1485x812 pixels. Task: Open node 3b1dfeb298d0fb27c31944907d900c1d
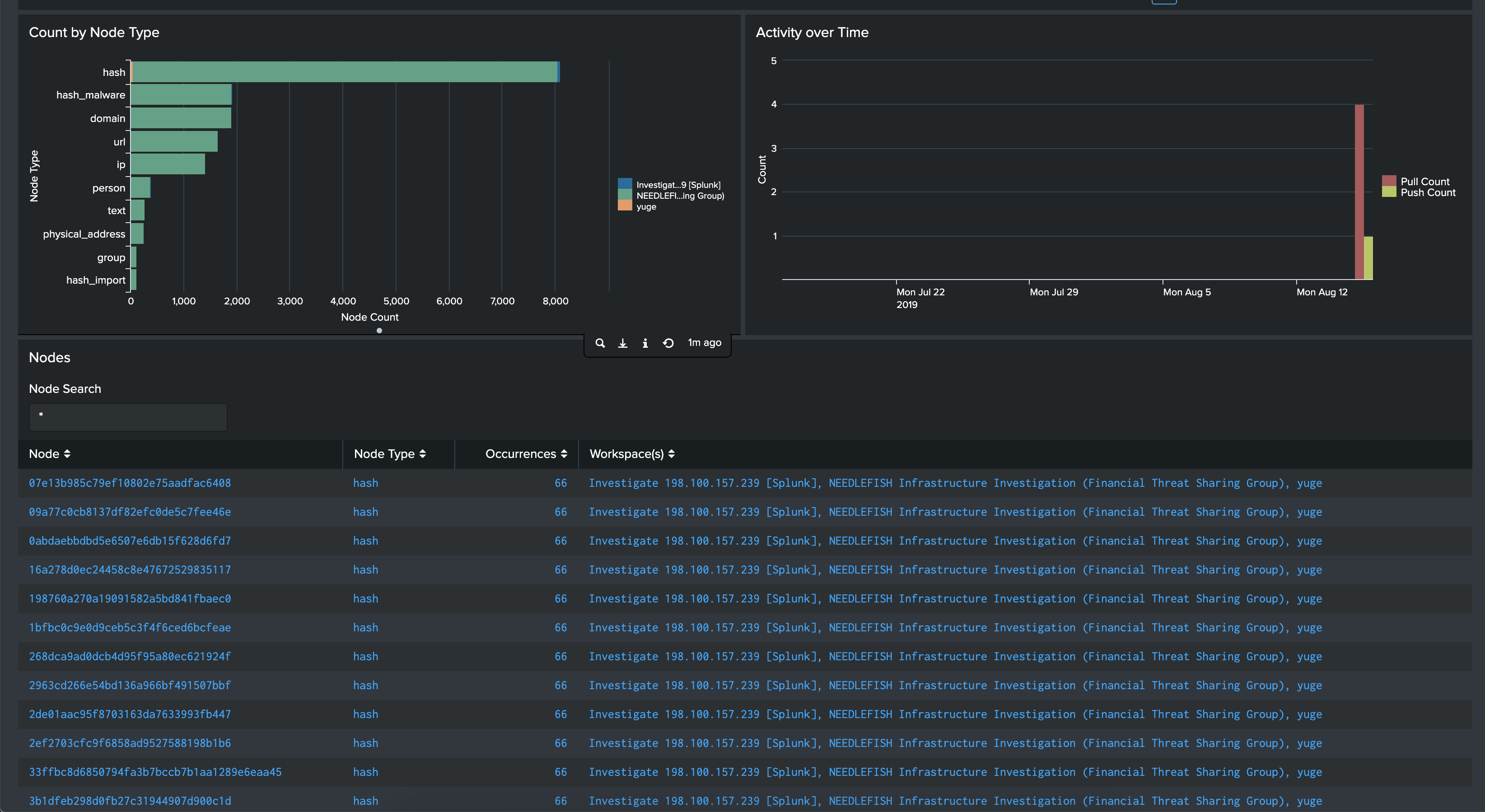tap(130, 801)
